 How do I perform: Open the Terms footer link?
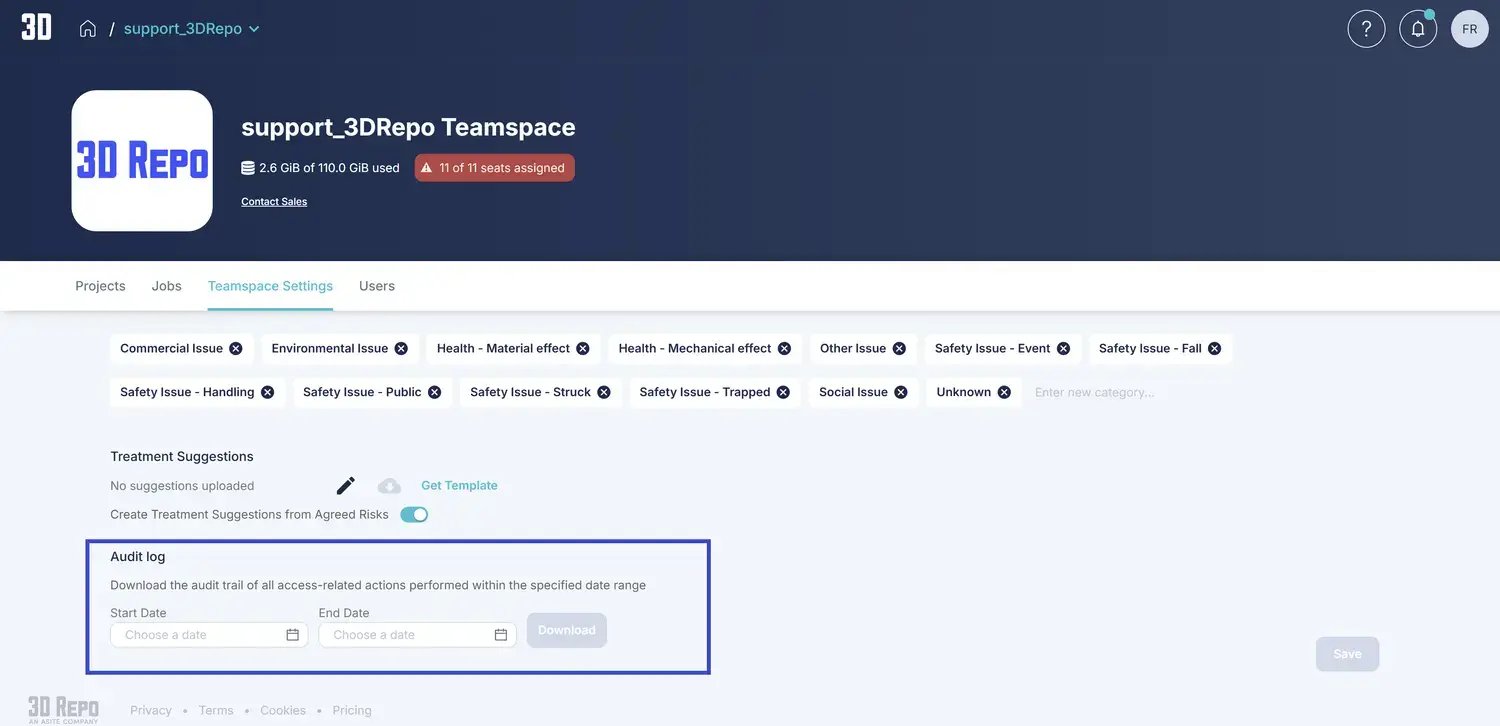coord(216,711)
